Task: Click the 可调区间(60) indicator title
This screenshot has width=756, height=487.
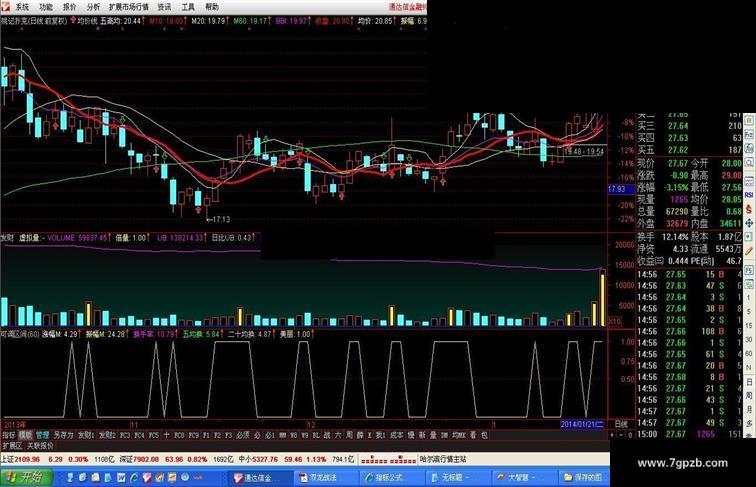Action: click(x=20, y=334)
